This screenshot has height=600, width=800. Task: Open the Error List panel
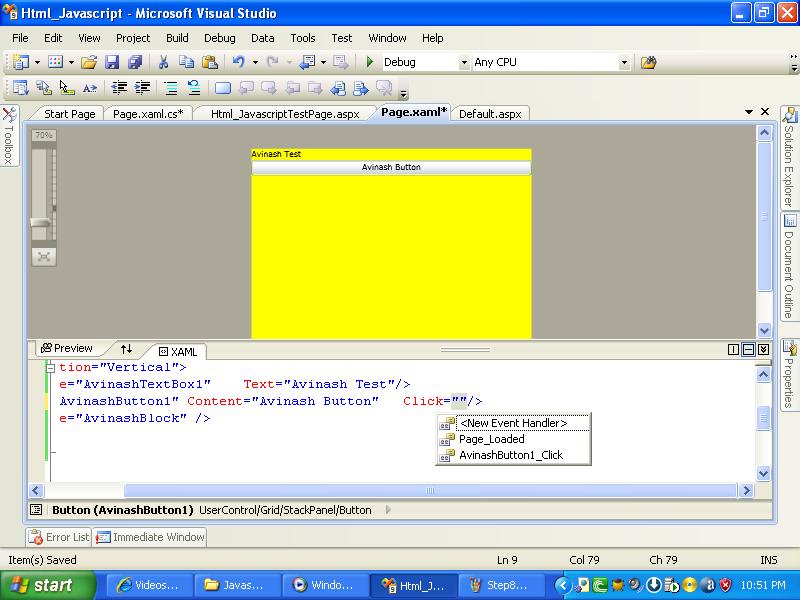tap(59, 537)
